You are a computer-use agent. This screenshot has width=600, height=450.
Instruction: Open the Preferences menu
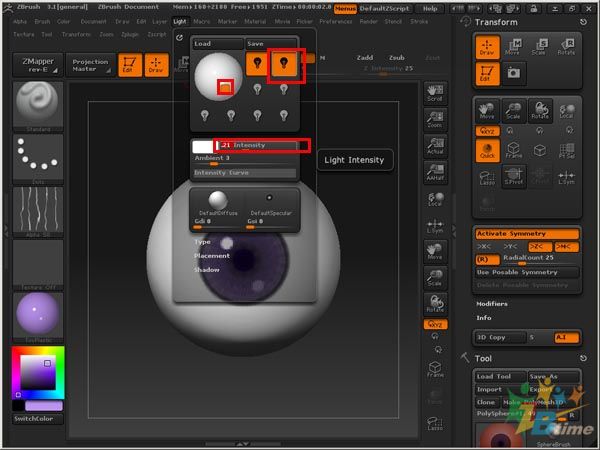pyautogui.click(x=336, y=21)
